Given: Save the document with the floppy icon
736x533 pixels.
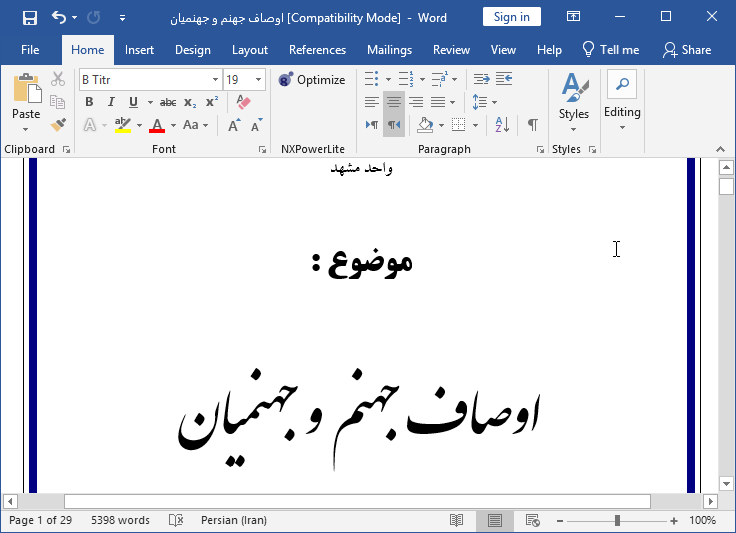Looking at the screenshot, I should (30, 18).
